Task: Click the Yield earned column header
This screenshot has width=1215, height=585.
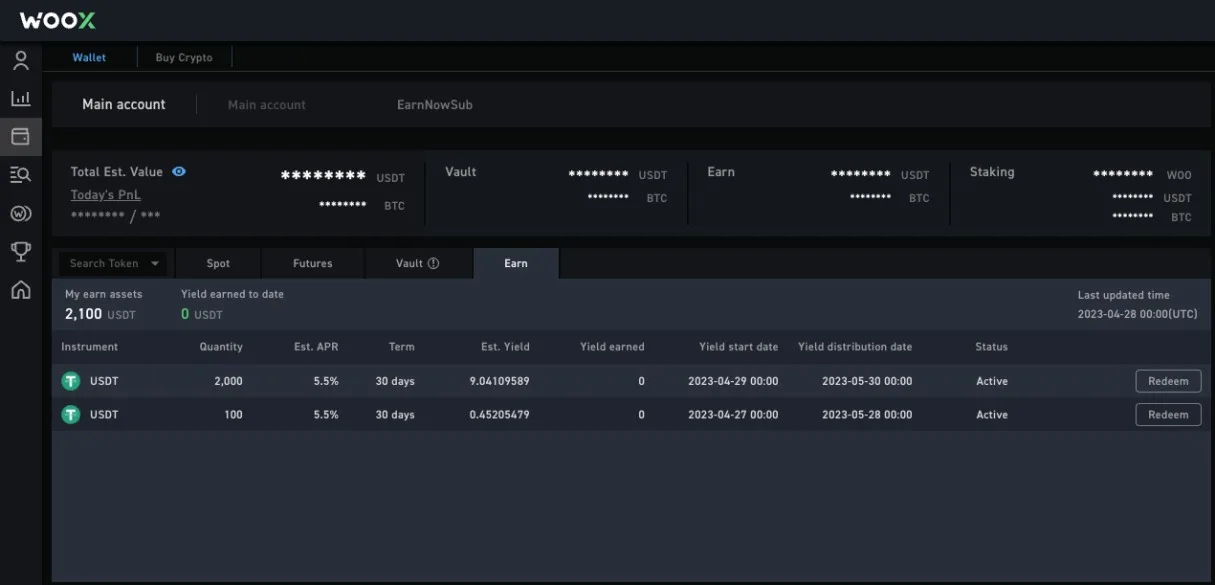Action: coord(612,347)
